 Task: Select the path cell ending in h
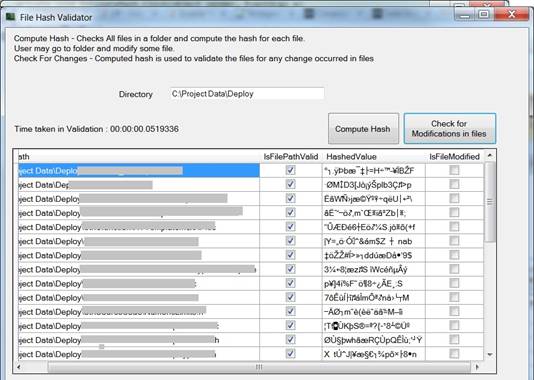point(139,340)
